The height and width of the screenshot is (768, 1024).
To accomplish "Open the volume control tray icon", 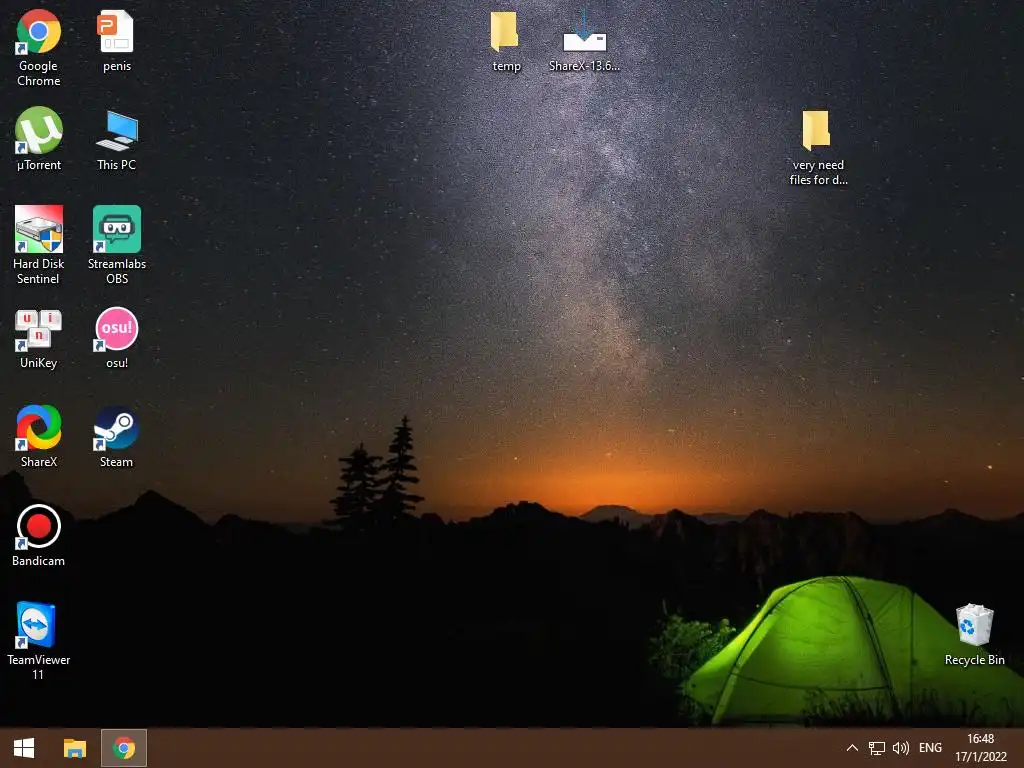I will click(x=901, y=748).
